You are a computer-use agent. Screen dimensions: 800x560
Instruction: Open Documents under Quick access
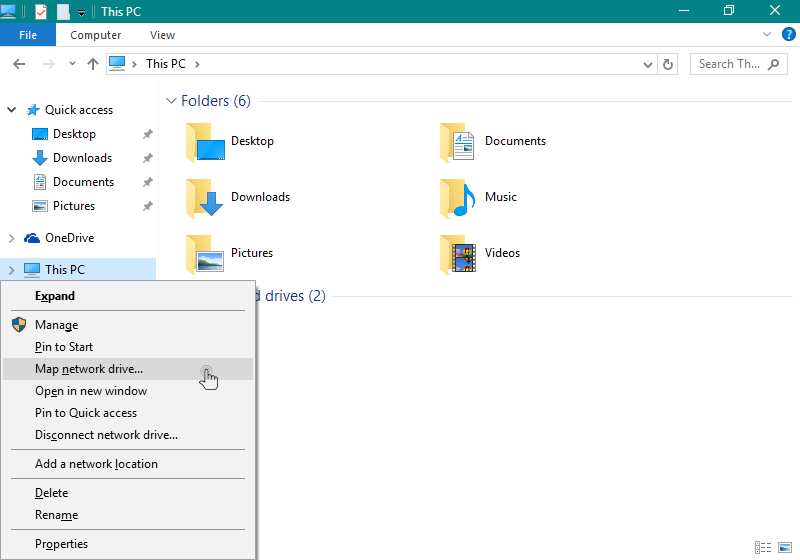coord(83,182)
